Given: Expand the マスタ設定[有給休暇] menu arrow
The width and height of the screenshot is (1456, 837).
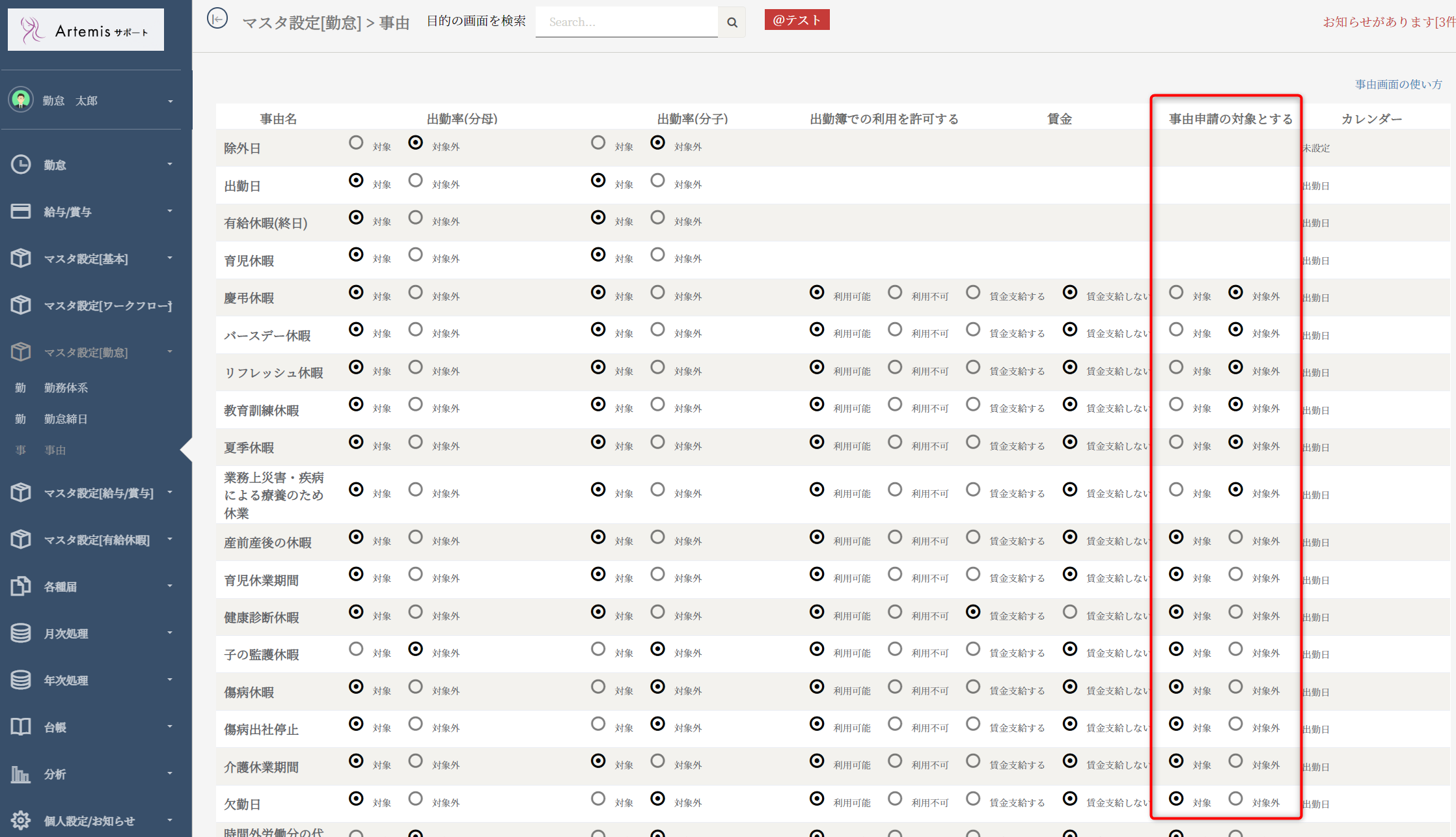Looking at the screenshot, I should pyautogui.click(x=170, y=539).
